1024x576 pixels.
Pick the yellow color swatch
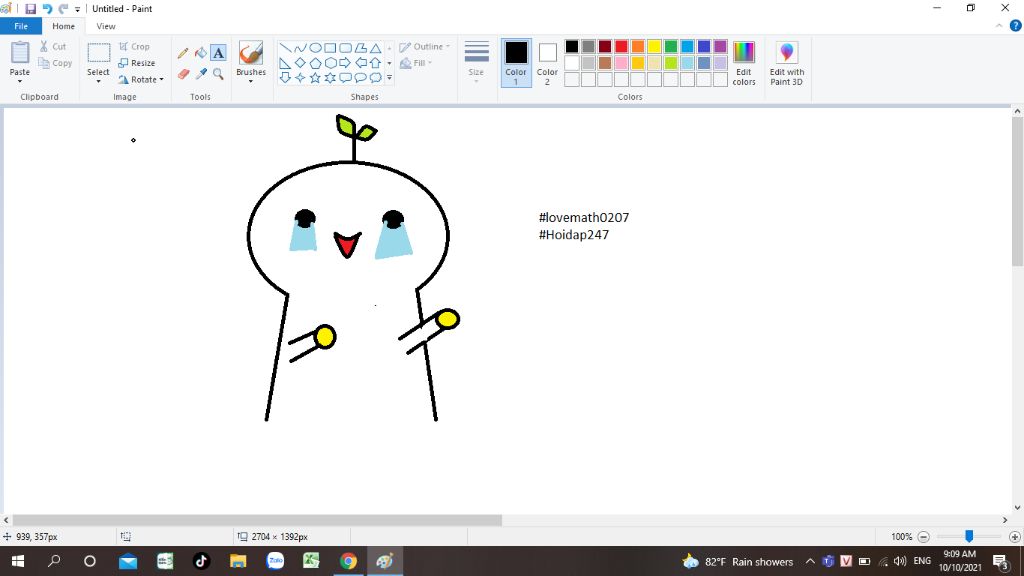point(654,46)
